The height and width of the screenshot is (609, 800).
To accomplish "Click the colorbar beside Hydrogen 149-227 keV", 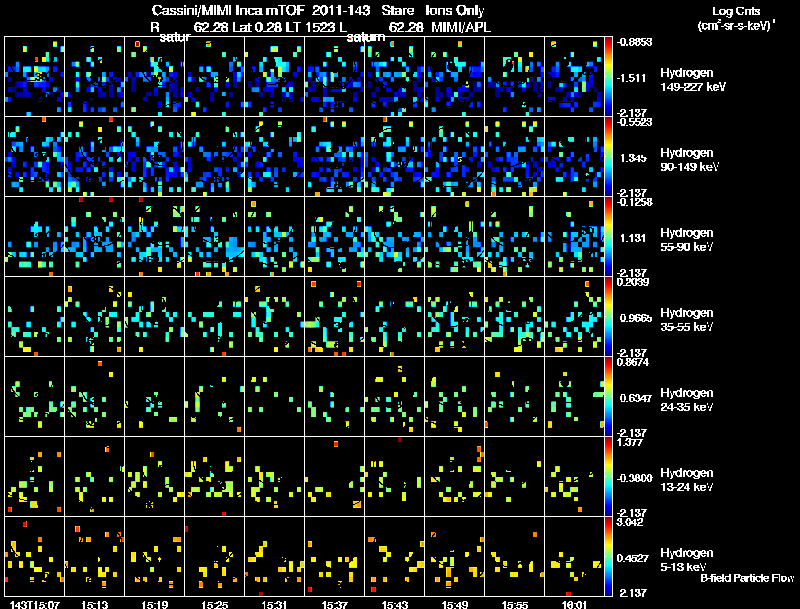I will 609,77.
